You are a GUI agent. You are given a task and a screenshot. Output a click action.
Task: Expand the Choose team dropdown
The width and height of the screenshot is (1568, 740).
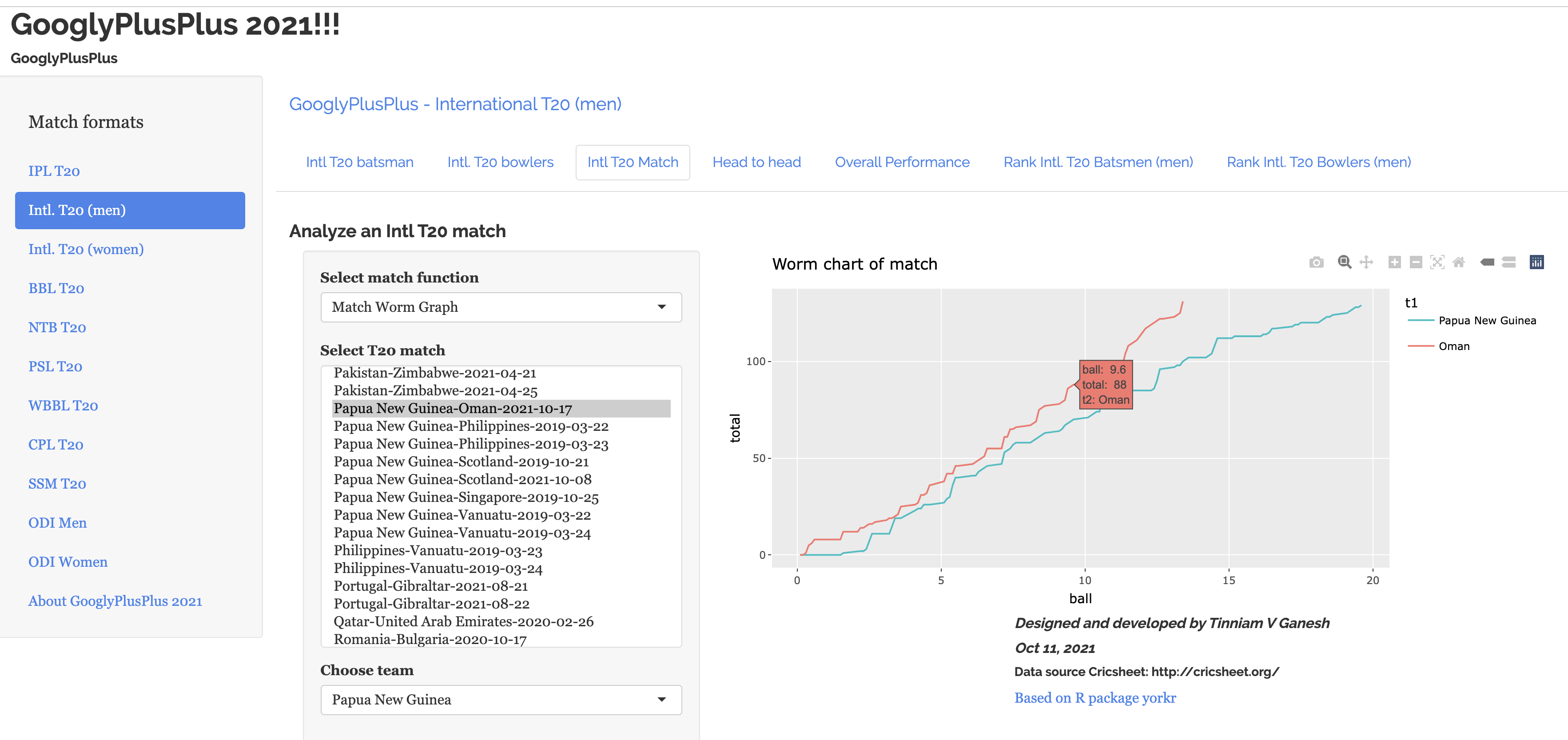click(500, 700)
